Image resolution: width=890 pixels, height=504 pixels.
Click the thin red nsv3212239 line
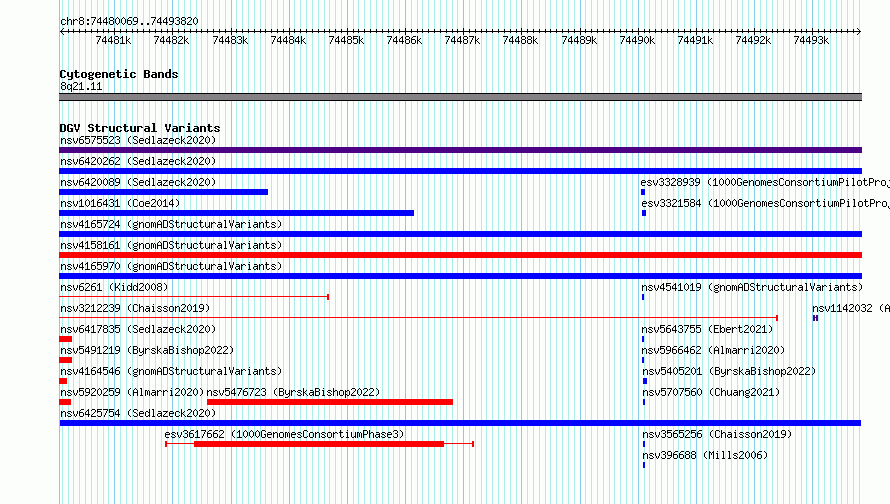pyautogui.click(x=418, y=318)
